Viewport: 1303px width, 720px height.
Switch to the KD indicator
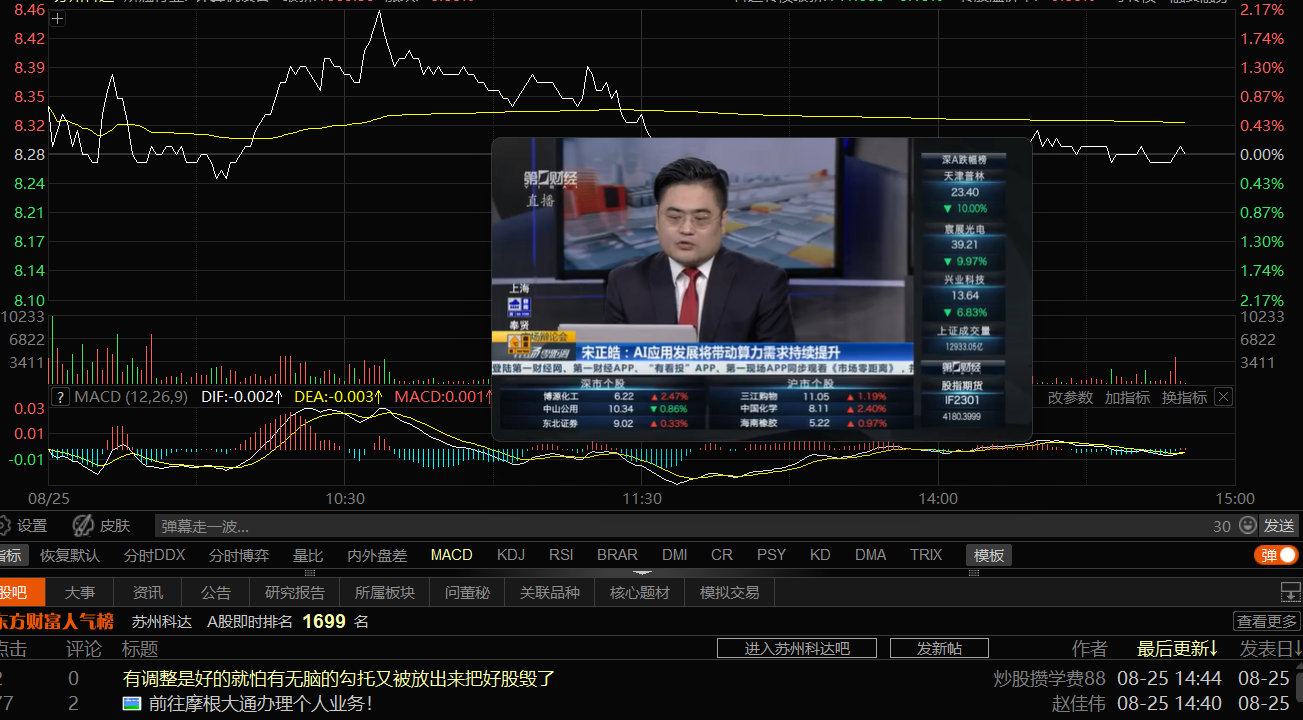click(820, 555)
